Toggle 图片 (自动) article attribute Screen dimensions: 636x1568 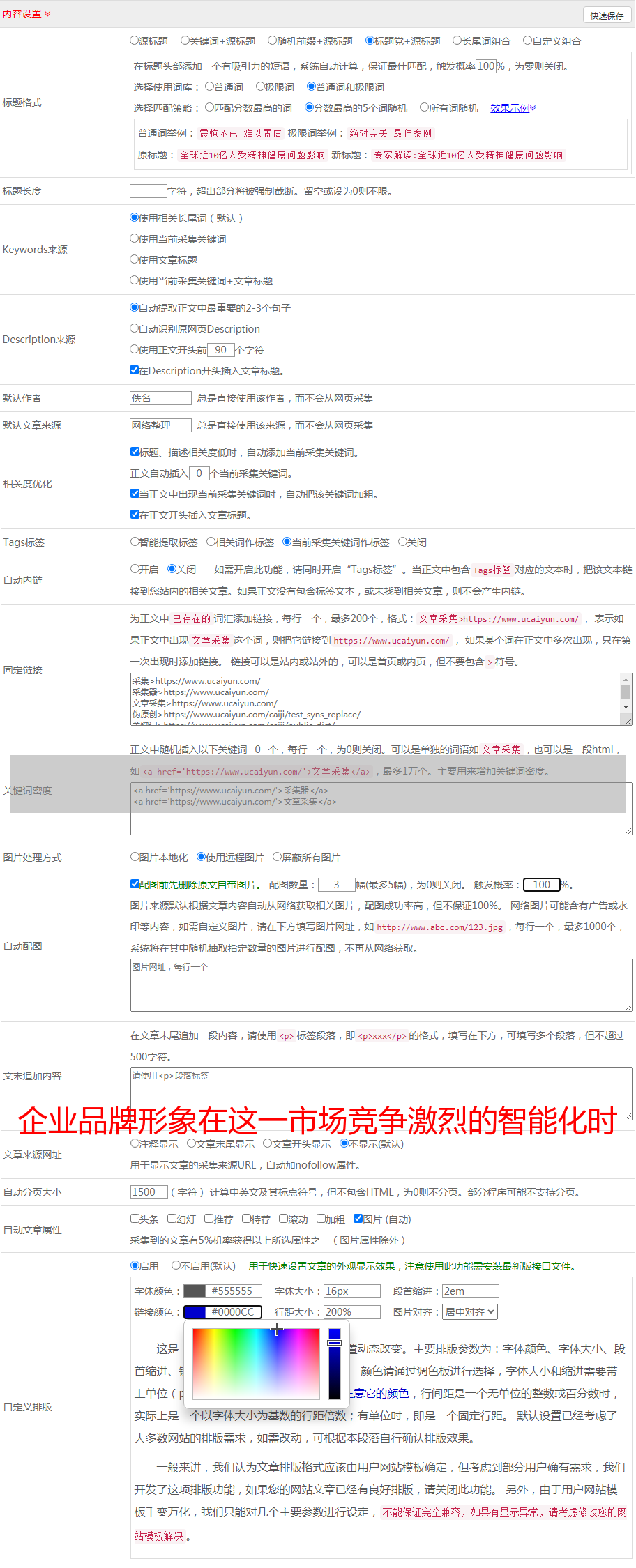click(x=358, y=1219)
